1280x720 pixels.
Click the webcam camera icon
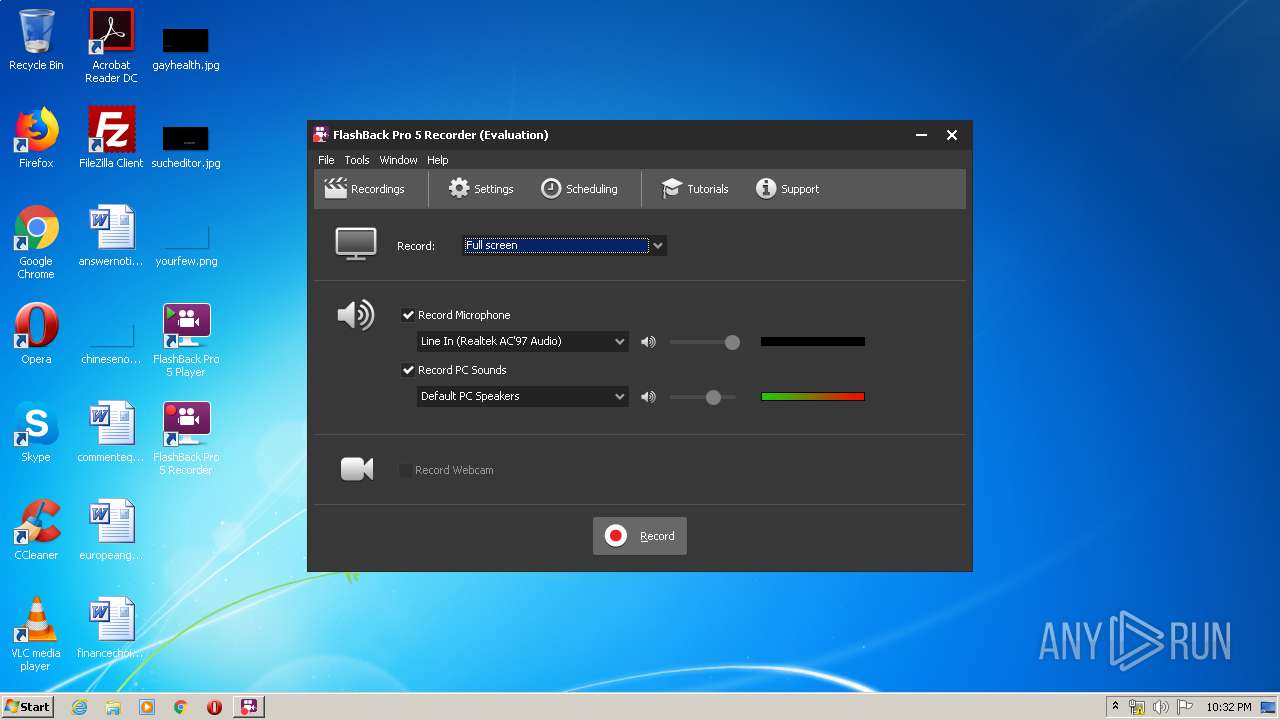click(357, 469)
